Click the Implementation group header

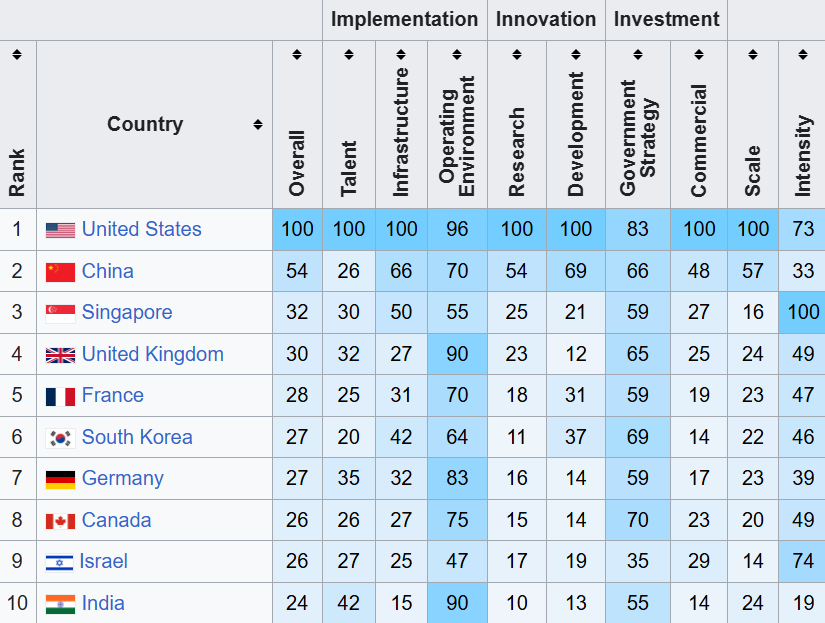[x=404, y=19]
